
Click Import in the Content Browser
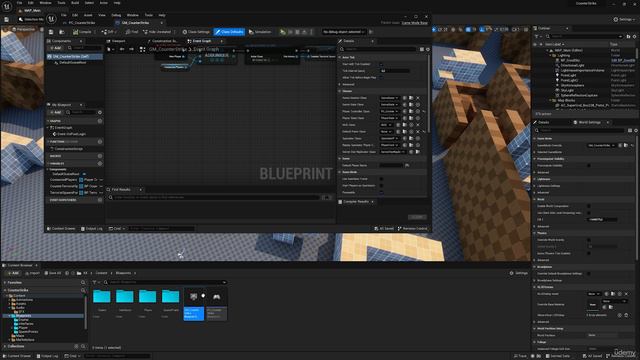(x=33, y=273)
